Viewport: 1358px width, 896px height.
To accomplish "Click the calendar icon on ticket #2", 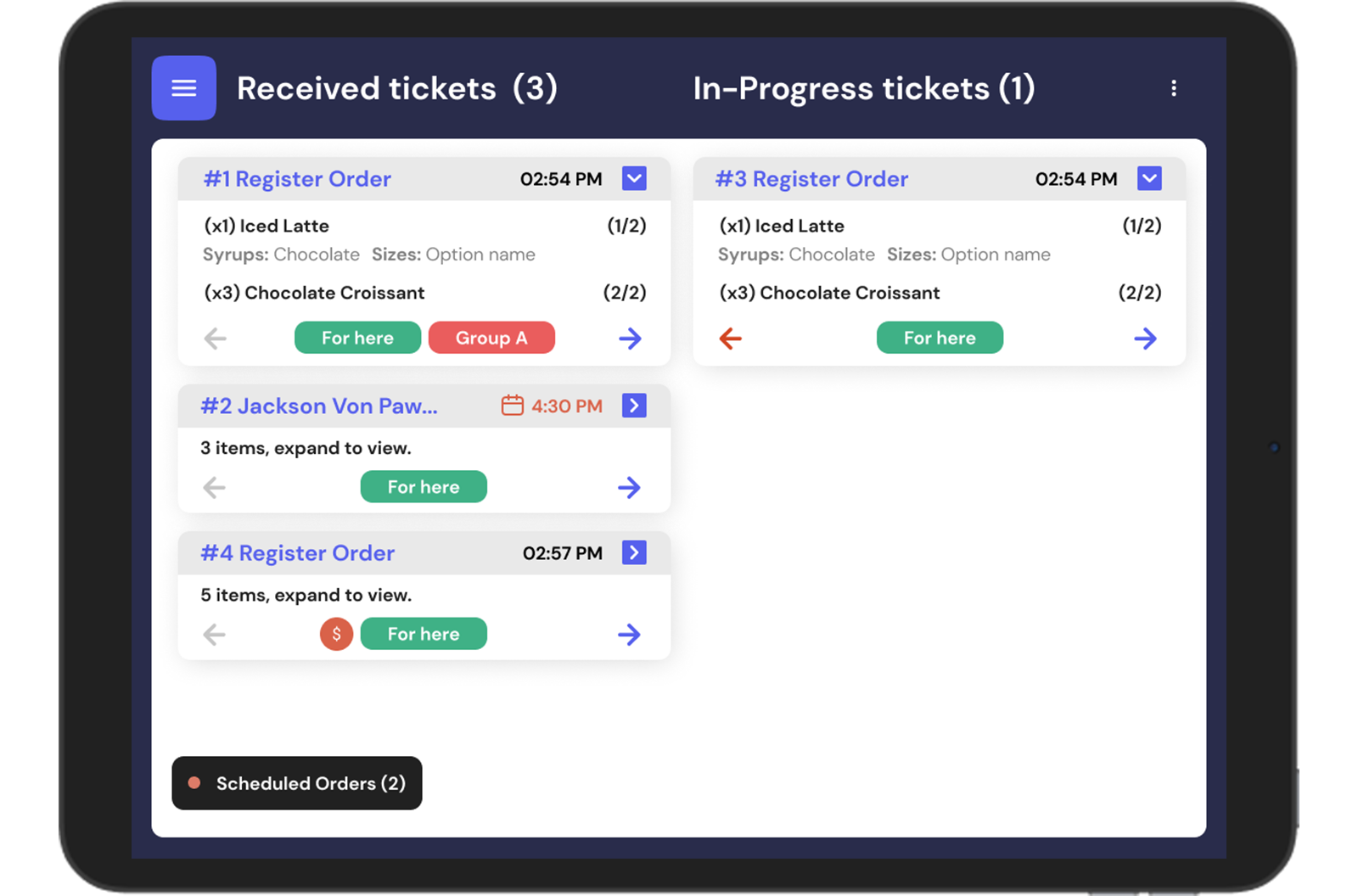I will point(512,406).
